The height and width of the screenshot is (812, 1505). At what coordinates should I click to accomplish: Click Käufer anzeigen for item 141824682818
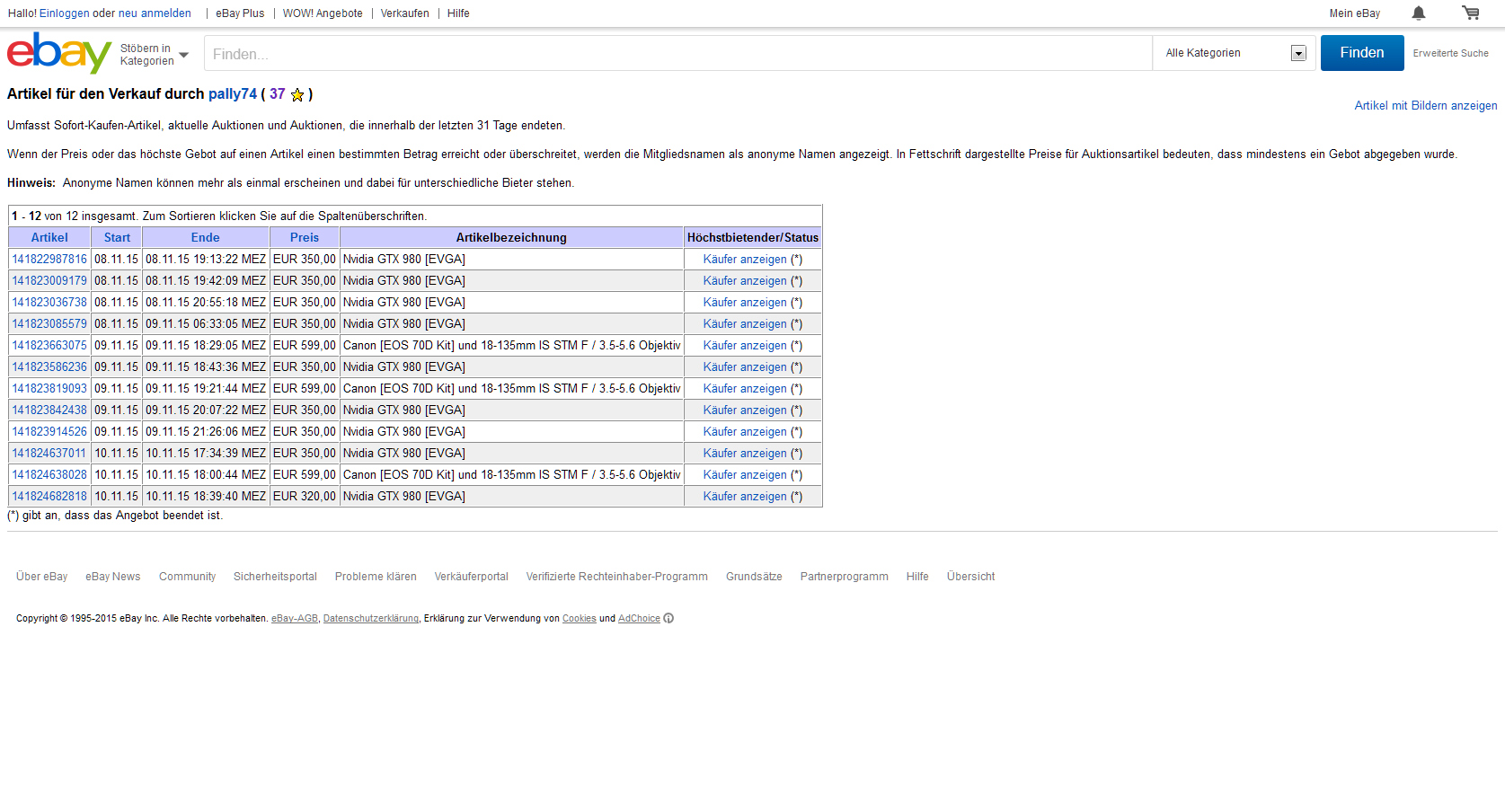click(x=745, y=497)
